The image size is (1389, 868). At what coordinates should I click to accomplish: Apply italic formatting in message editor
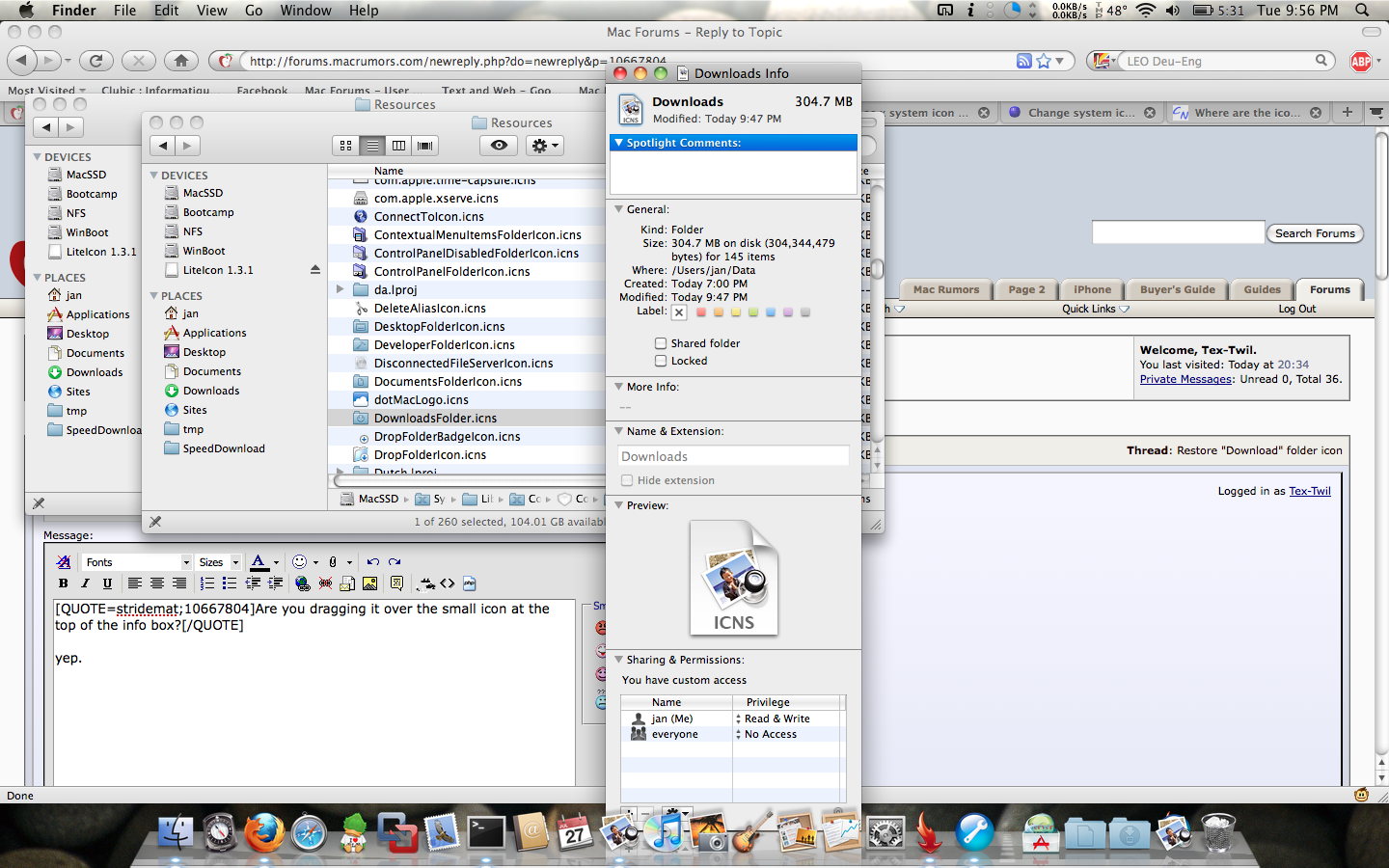point(85,583)
